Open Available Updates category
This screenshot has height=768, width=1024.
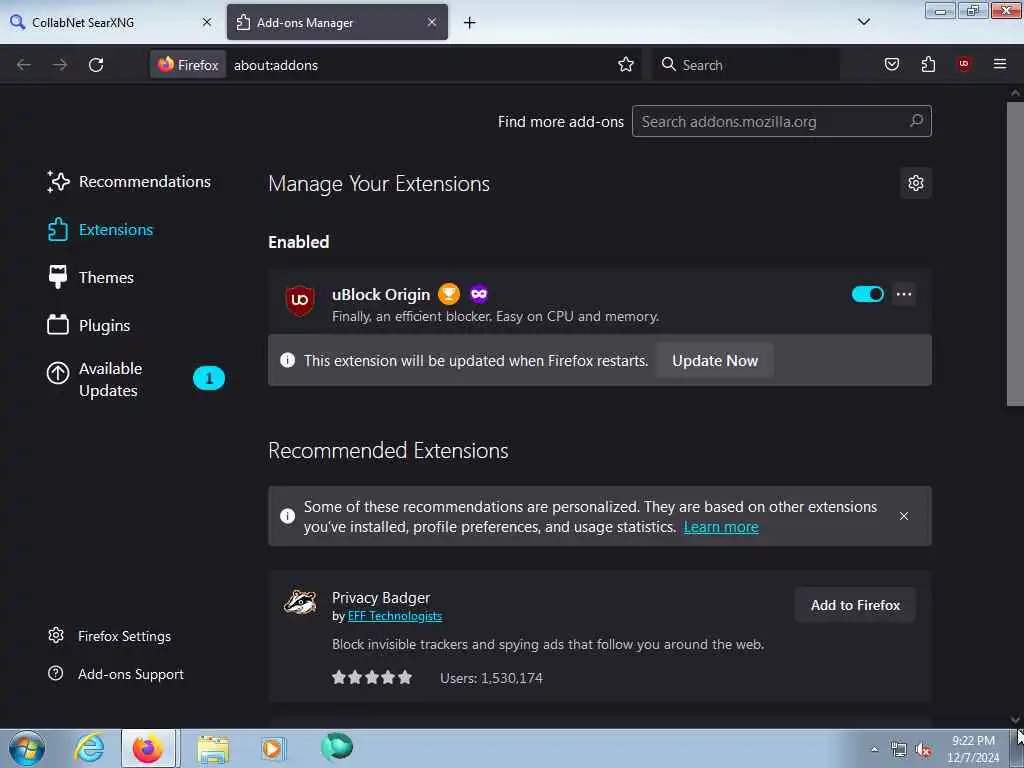tap(135, 379)
